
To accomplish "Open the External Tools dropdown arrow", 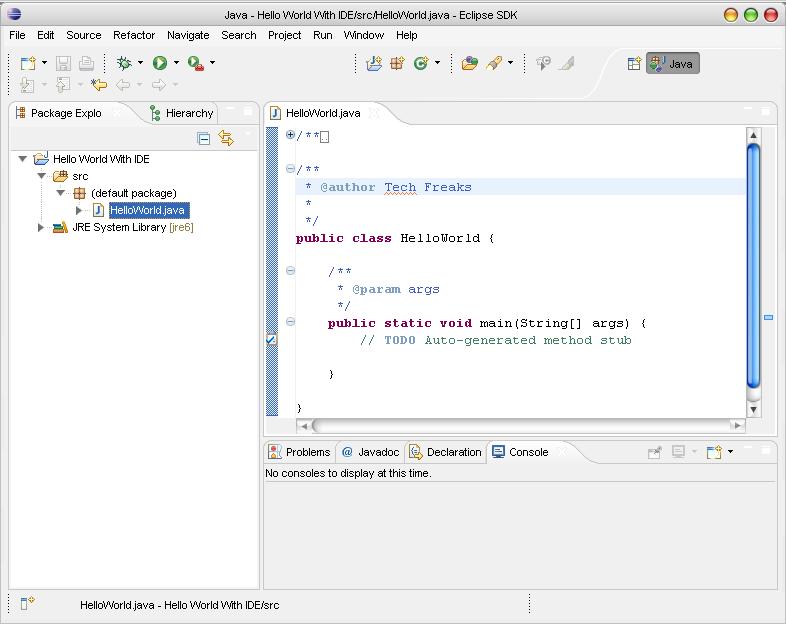I will [x=213, y=63].
